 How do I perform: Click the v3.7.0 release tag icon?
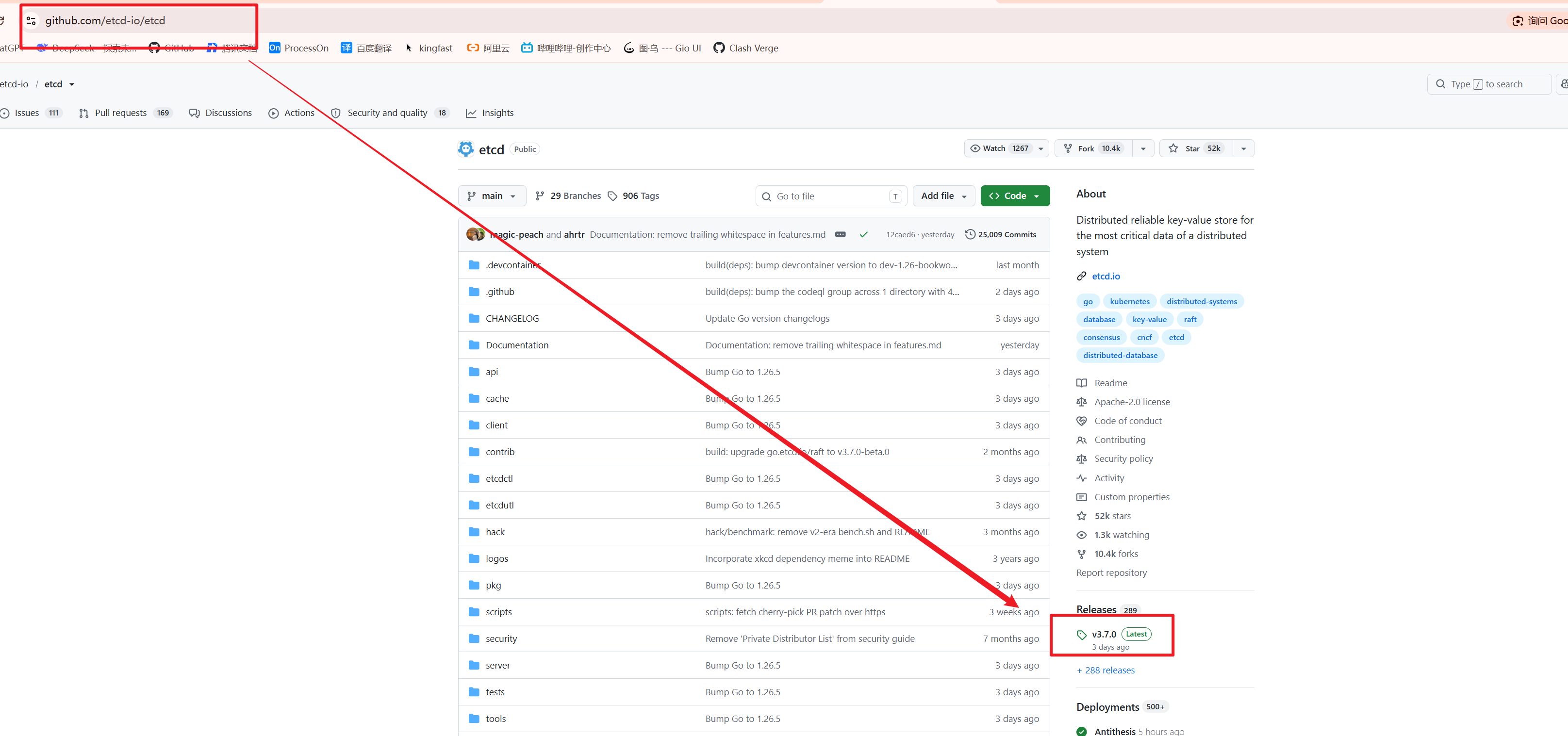[x=1081, y=634]
